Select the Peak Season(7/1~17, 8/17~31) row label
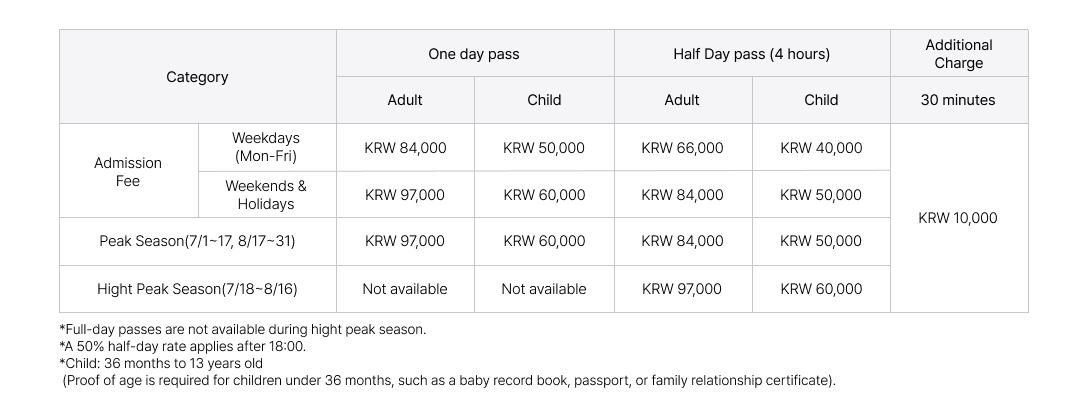 tap(197, 241)
